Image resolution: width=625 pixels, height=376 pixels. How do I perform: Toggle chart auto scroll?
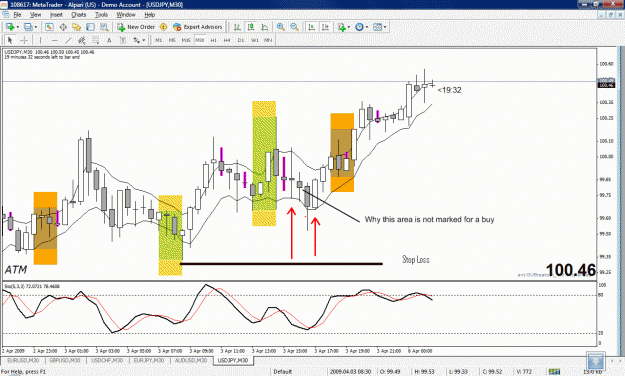click(312, 27)
